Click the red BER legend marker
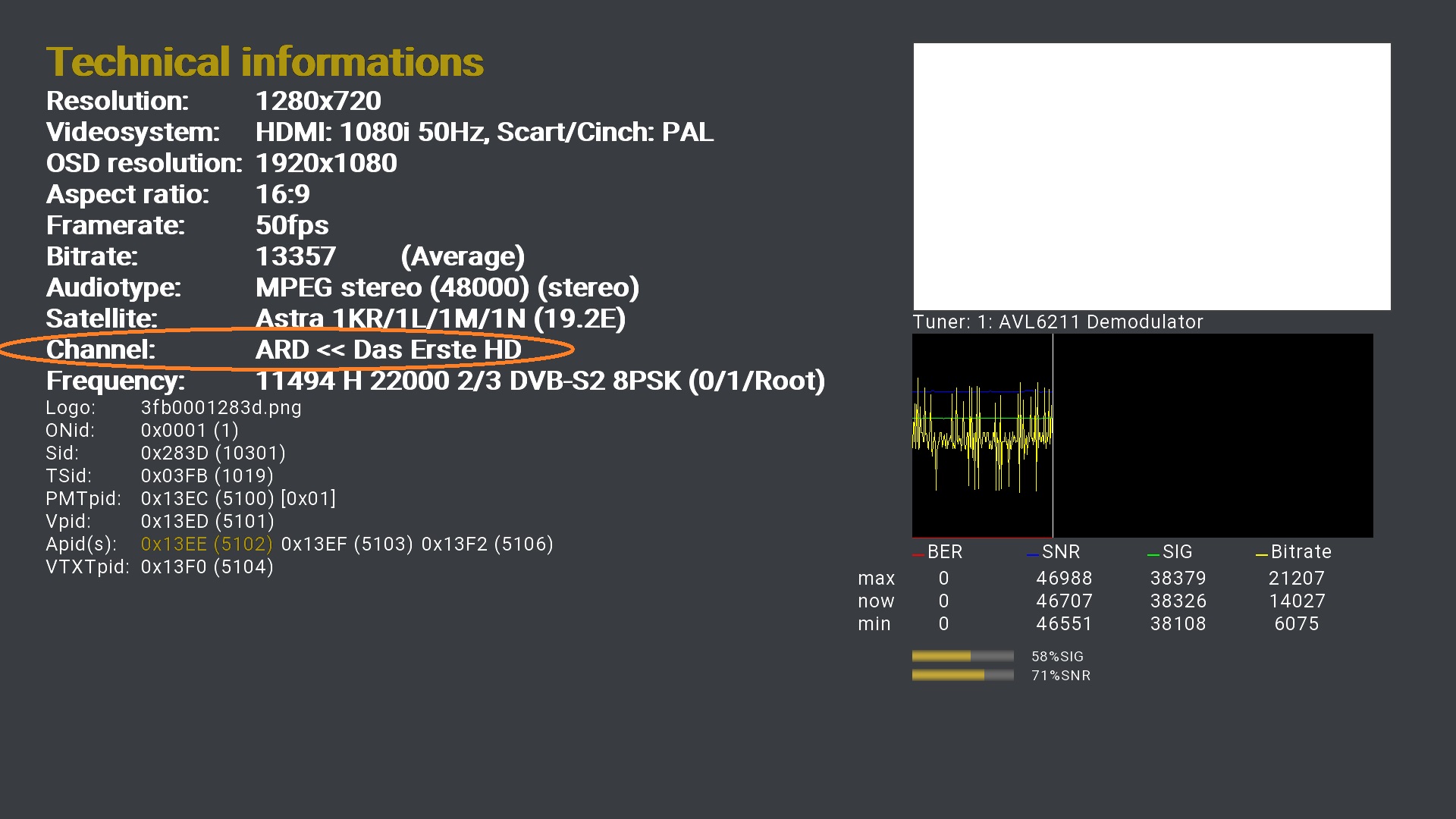Screen dimensions: 1456x819 pos(918,555)
